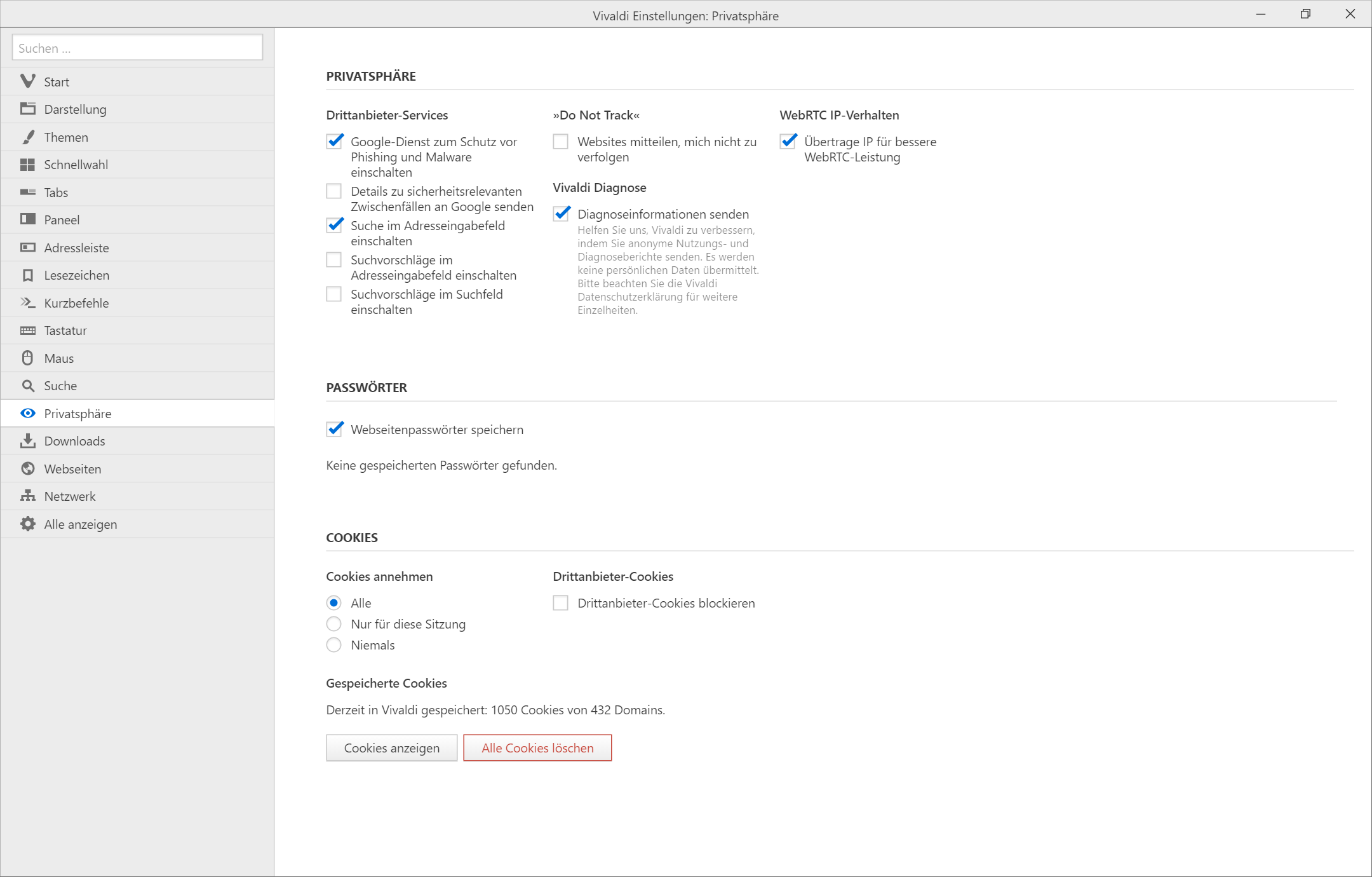Open Kurzbefehle via command prompt icon

click(x=27, y=303)
